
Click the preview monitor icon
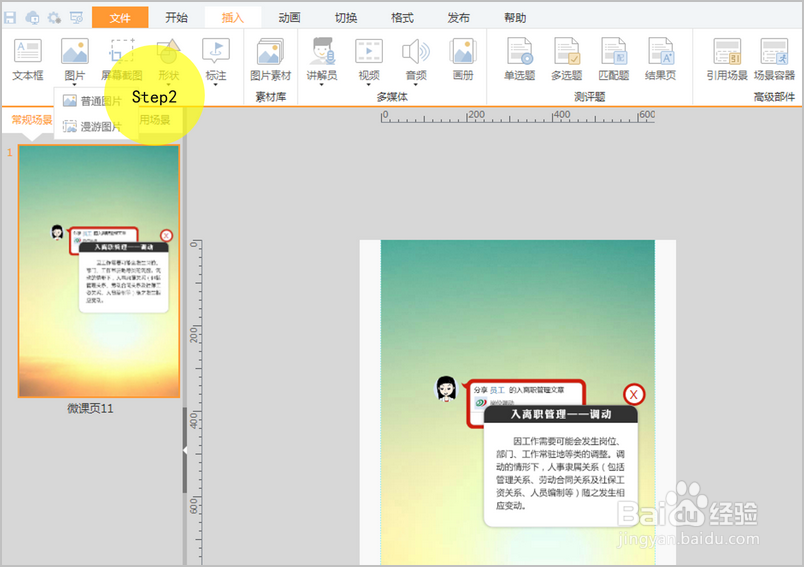point(76,18)
